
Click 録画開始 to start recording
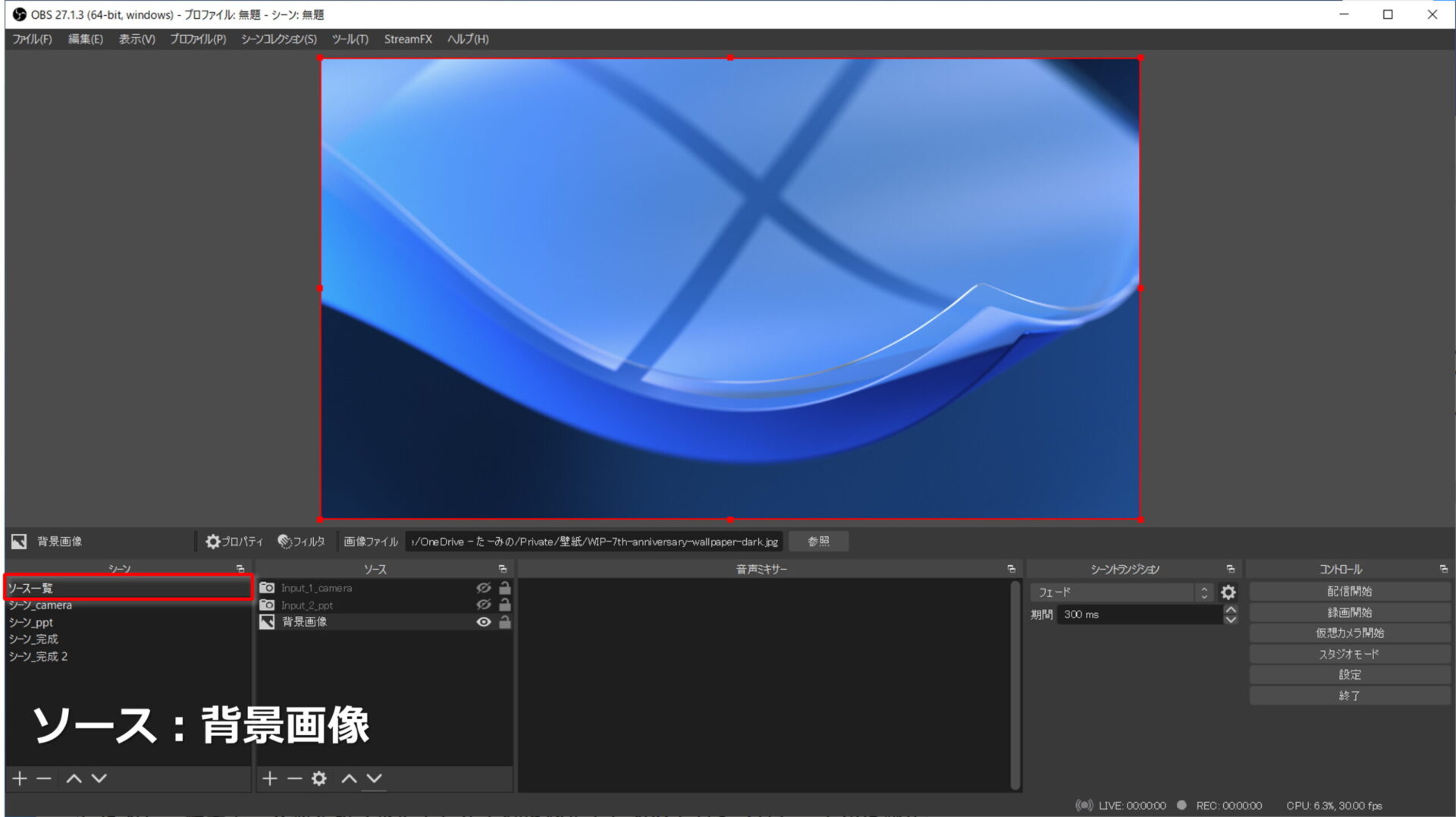click(1349, 612)
